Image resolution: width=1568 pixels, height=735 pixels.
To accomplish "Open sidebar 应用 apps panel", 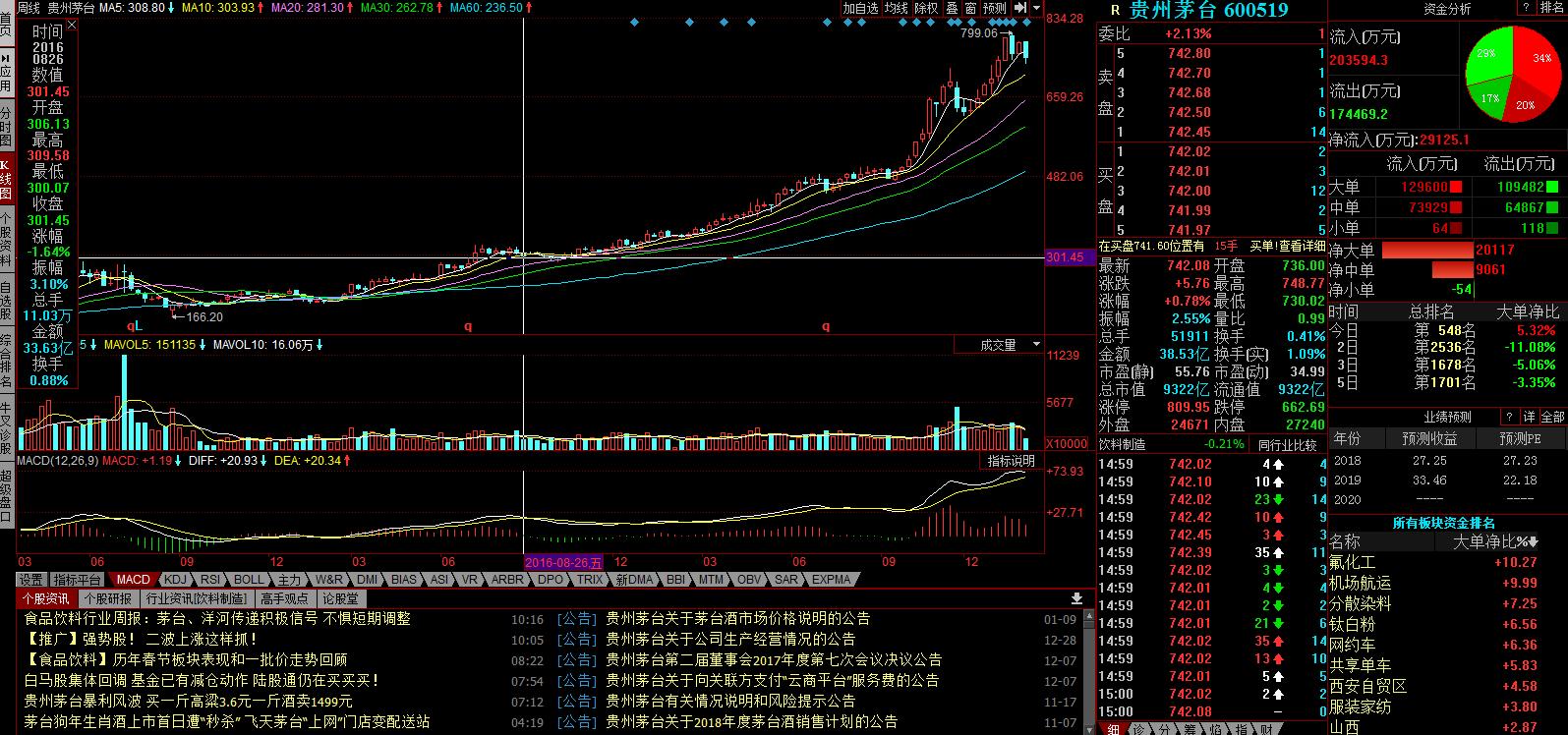I will tap(6, 72).
